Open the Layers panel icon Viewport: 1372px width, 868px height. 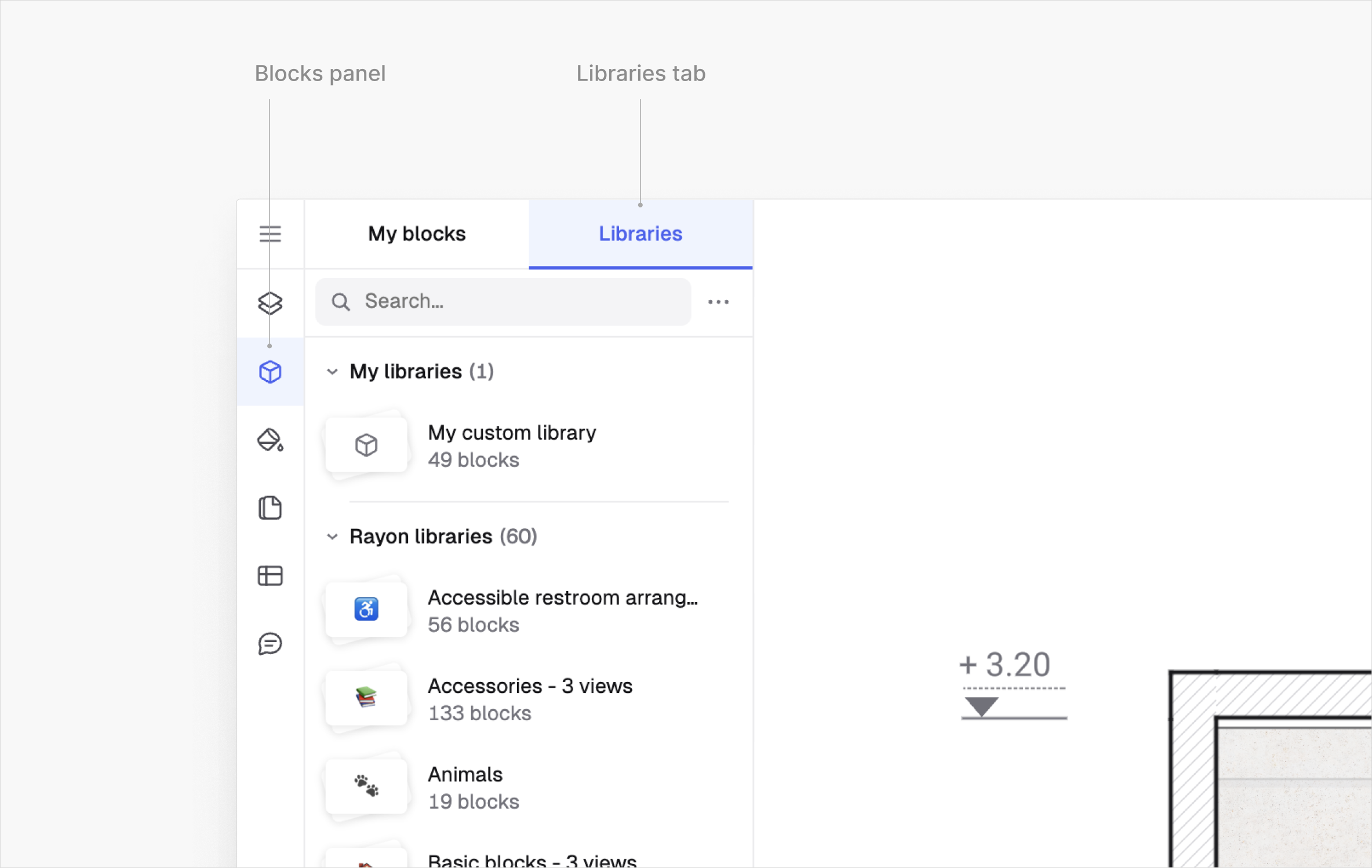pos(270,303)
